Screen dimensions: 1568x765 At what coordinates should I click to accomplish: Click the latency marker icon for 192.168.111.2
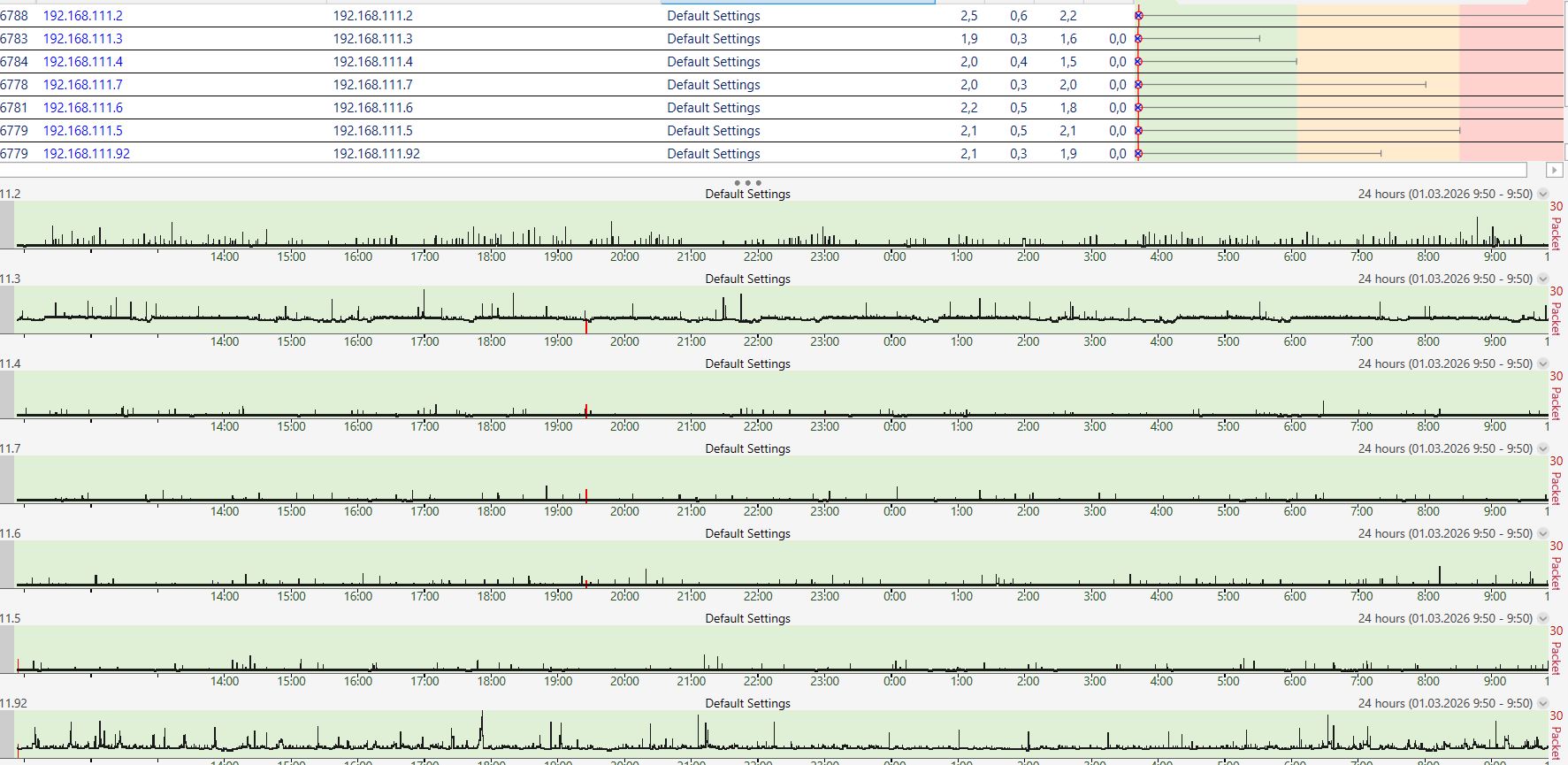(x=1138, y=16)
